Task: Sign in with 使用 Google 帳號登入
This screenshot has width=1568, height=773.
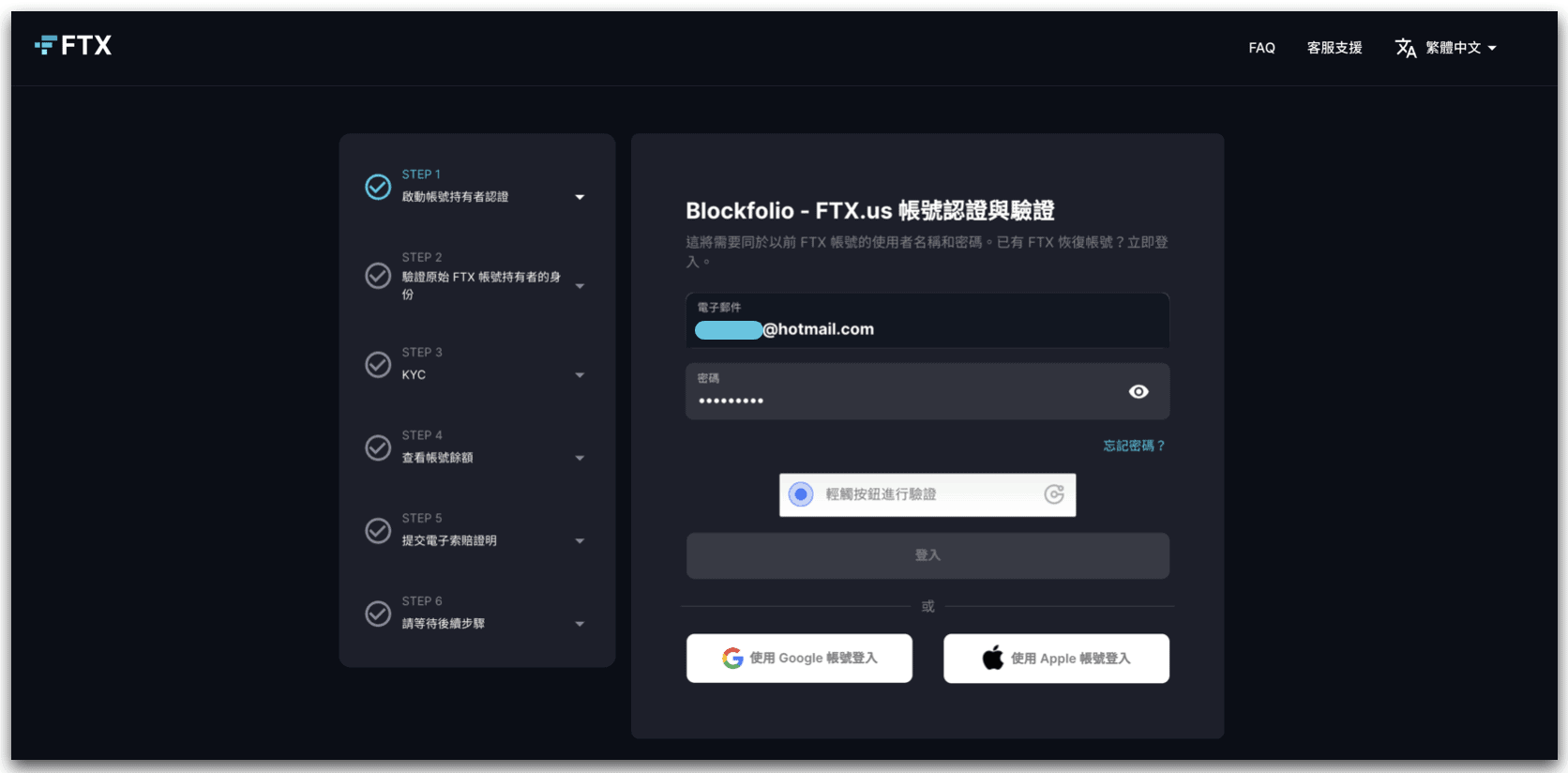Action: pyautogui.click(x=799, y=659)
